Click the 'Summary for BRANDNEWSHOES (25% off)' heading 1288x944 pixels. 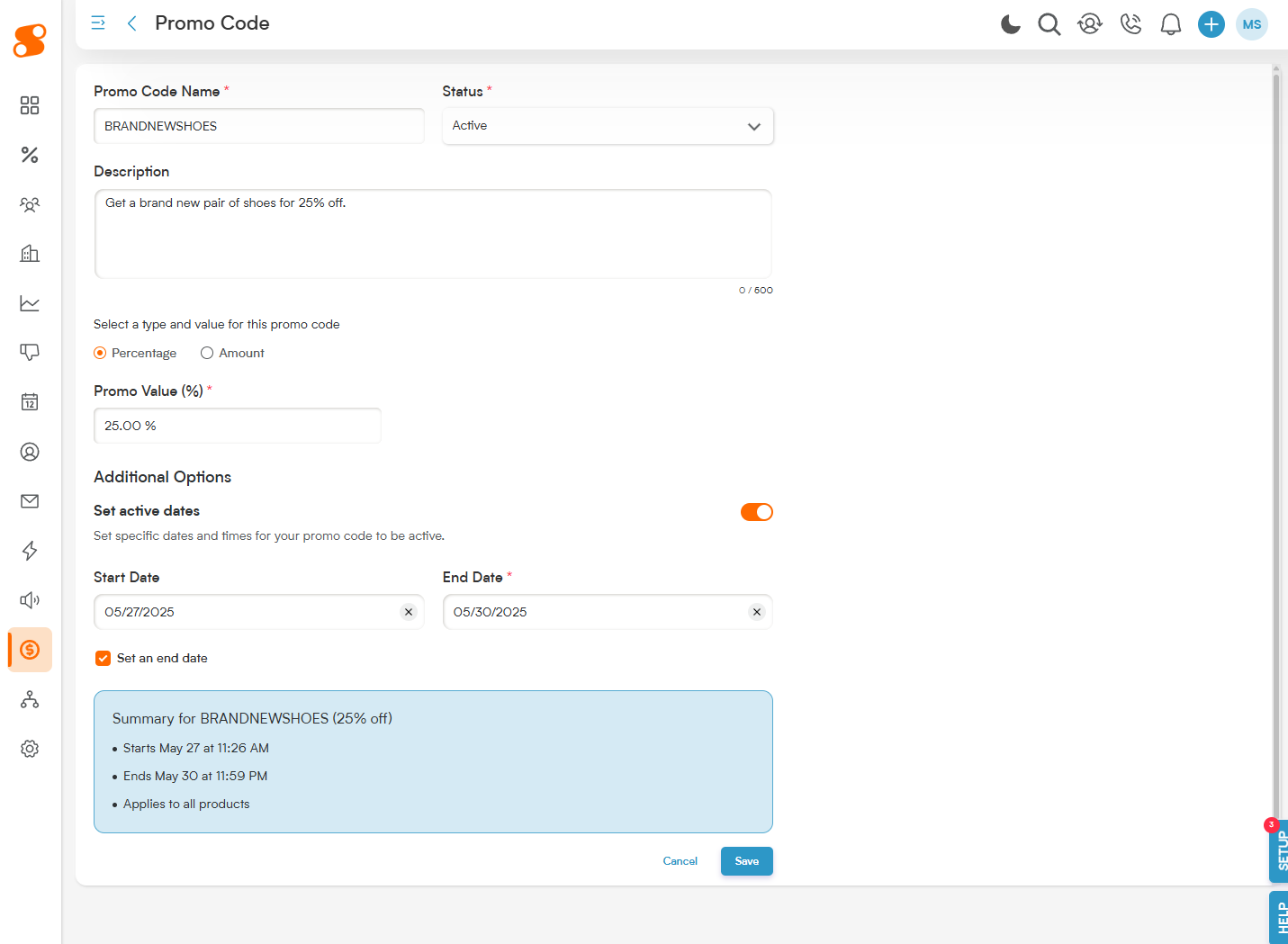252,718
